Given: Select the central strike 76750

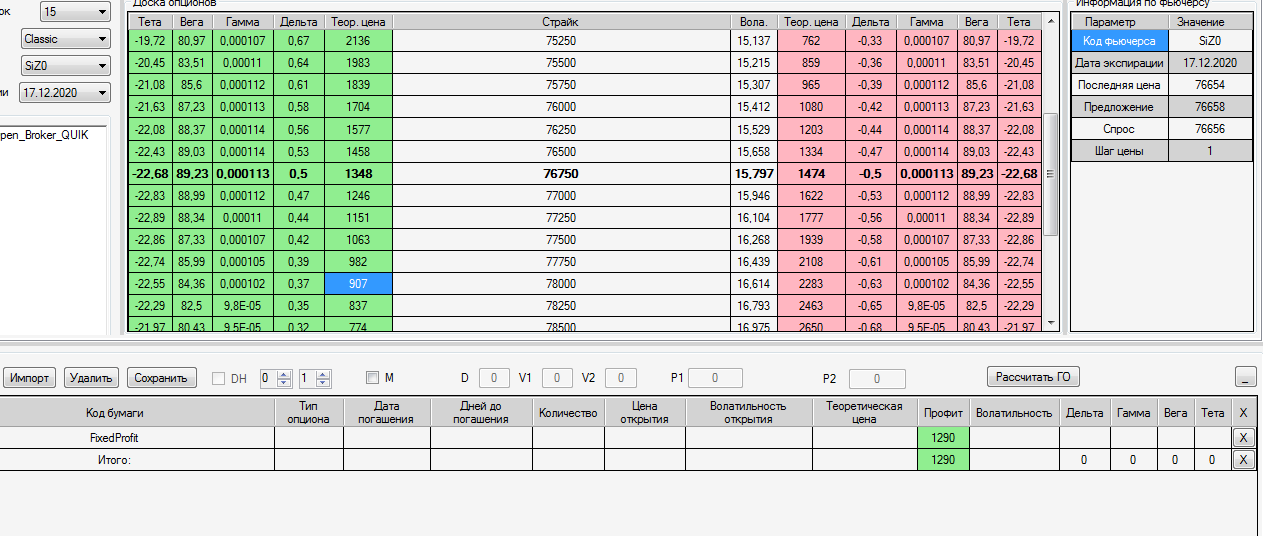Looking at the screenshot, I should tap(560, 173).
